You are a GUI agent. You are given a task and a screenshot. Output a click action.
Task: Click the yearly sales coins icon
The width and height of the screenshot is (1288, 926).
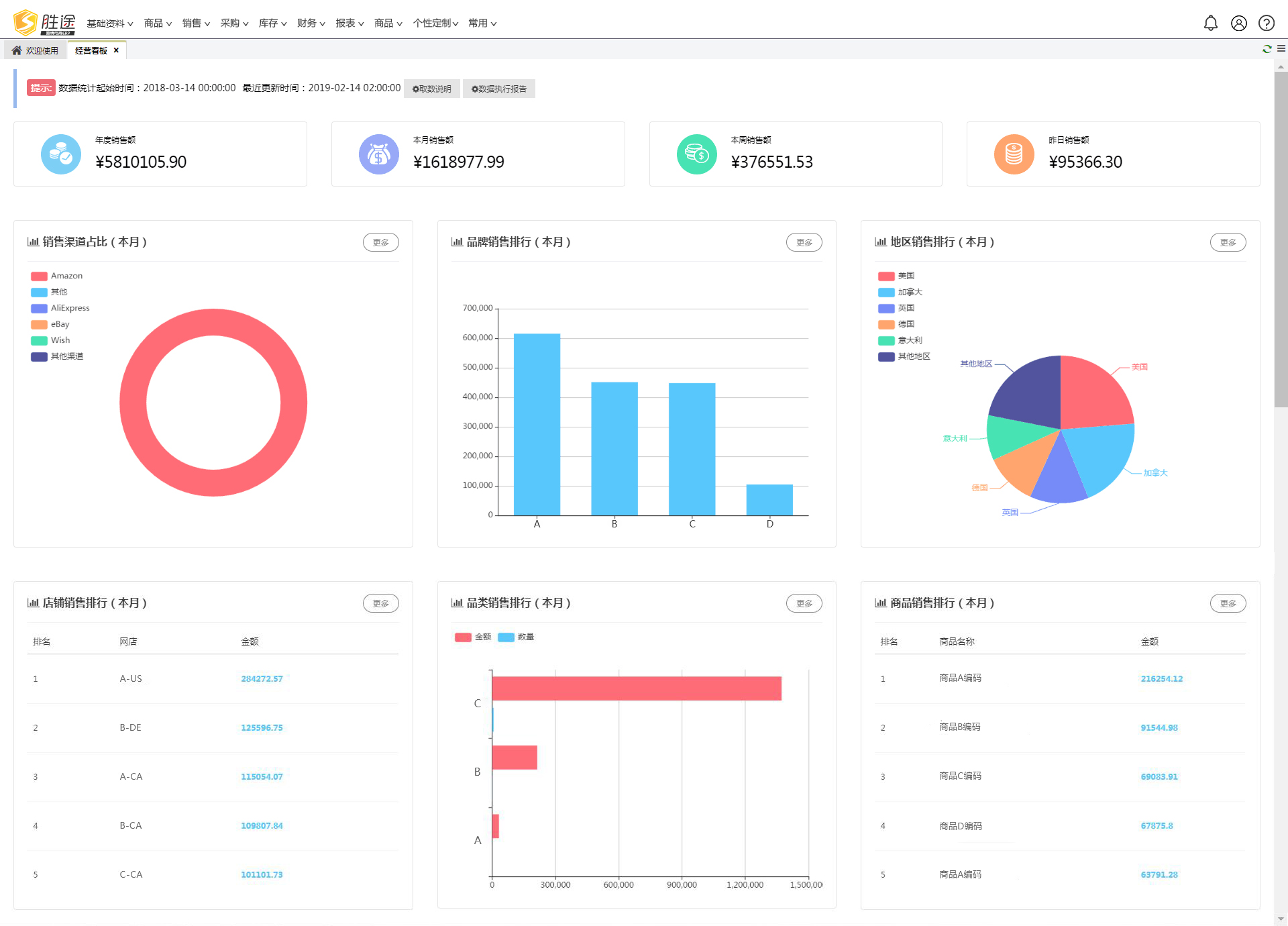coord(61,154)
